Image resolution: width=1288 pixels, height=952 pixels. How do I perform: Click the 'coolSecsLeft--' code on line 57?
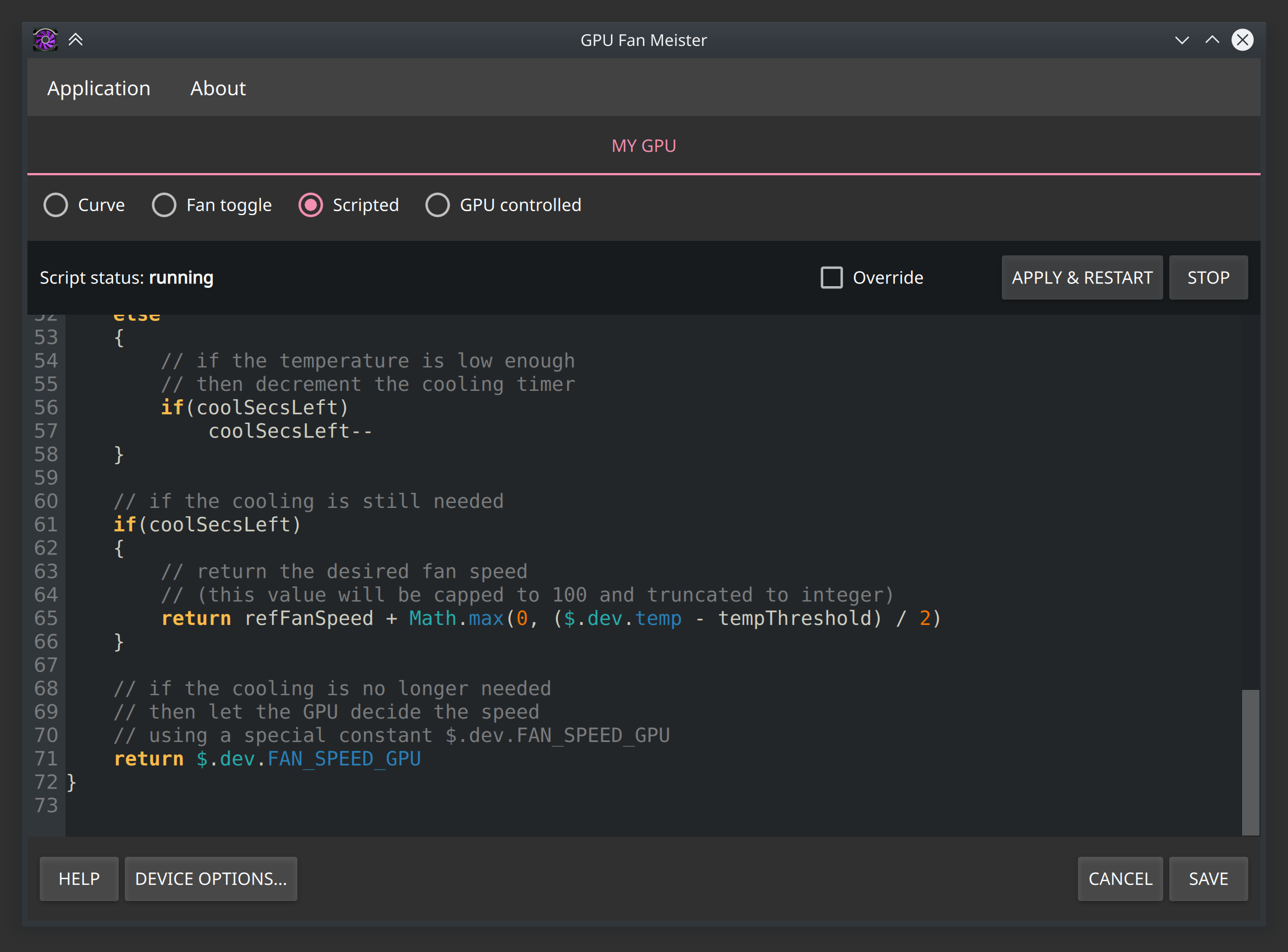coord(291,431)
